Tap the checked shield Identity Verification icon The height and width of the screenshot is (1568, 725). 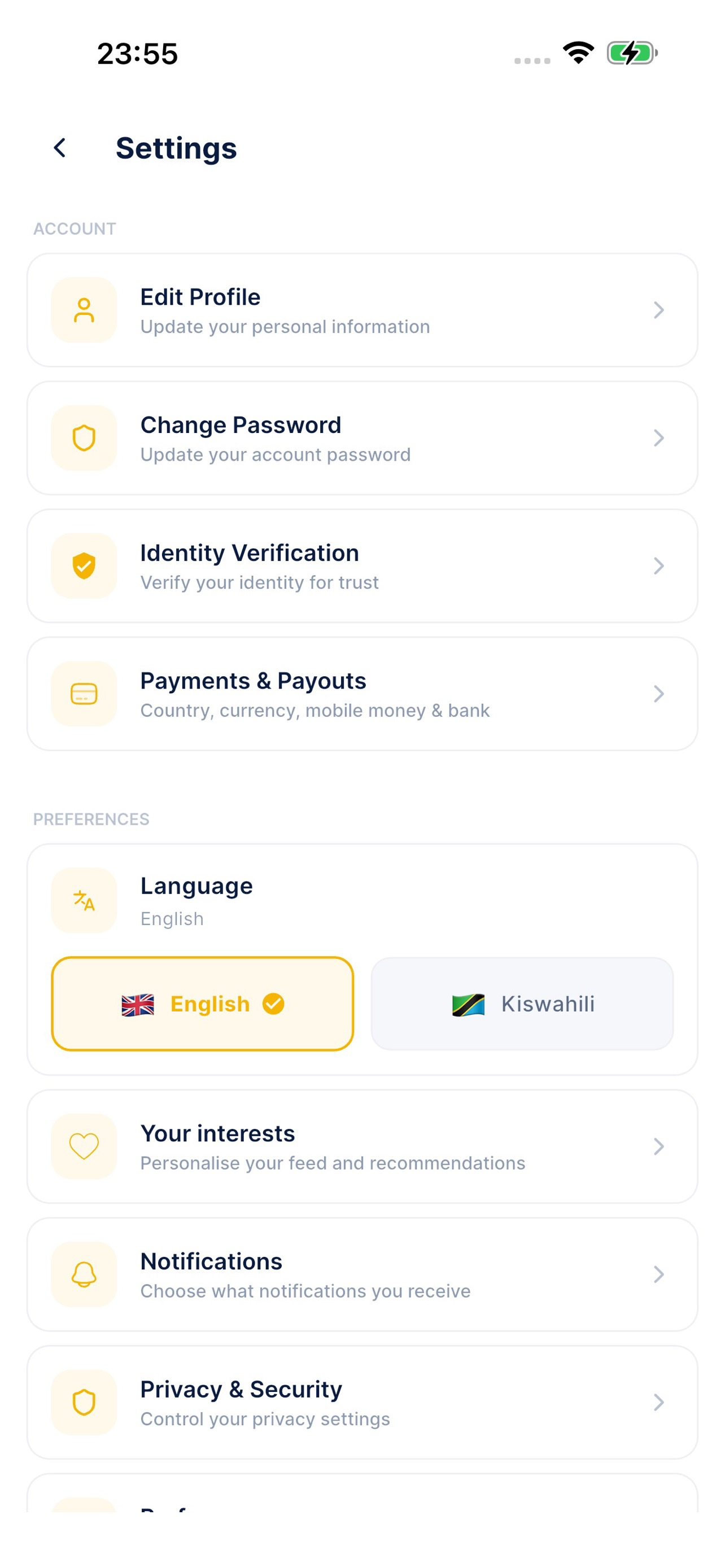84,566
